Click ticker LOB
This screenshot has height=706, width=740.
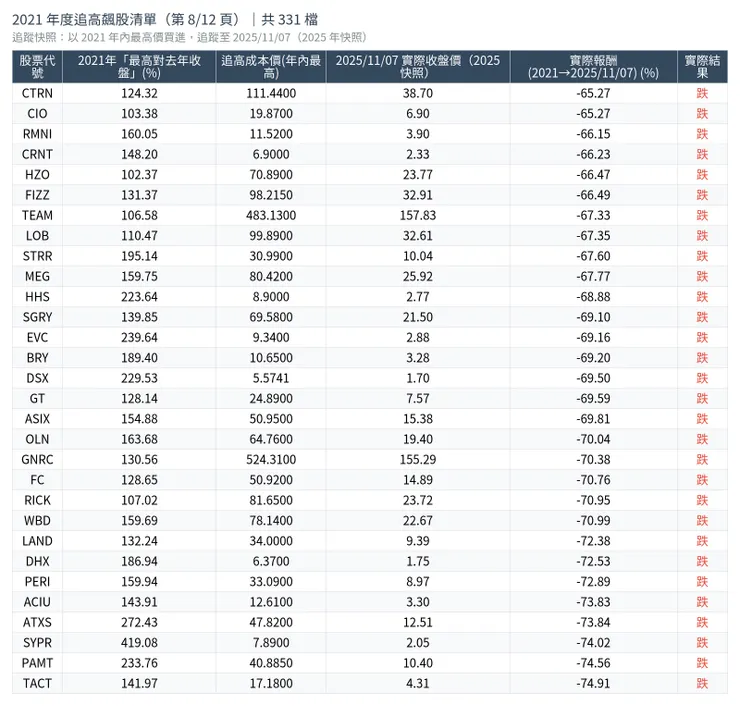[37, 235]
